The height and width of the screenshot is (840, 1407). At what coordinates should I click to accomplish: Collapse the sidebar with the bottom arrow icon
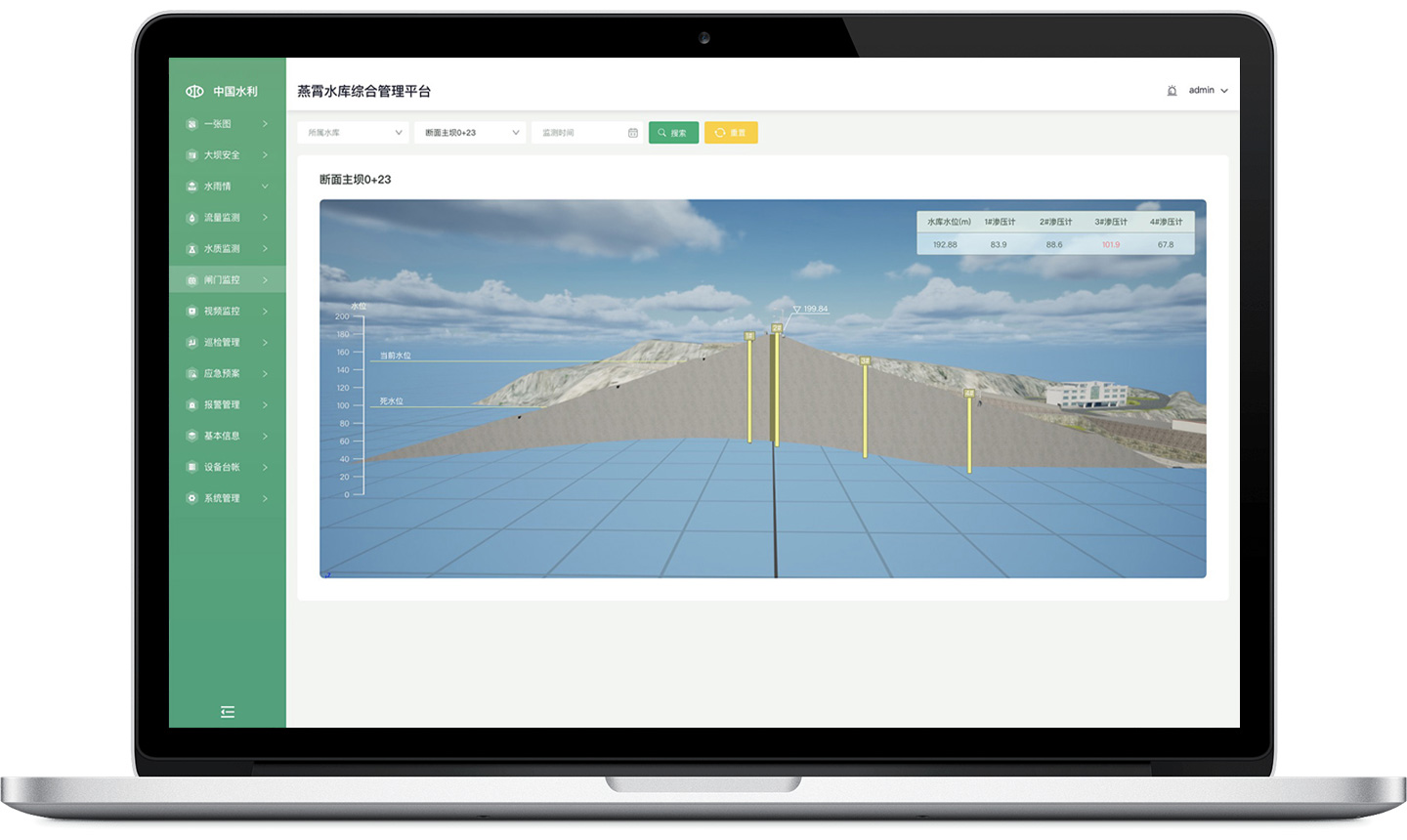pos(227,712)
